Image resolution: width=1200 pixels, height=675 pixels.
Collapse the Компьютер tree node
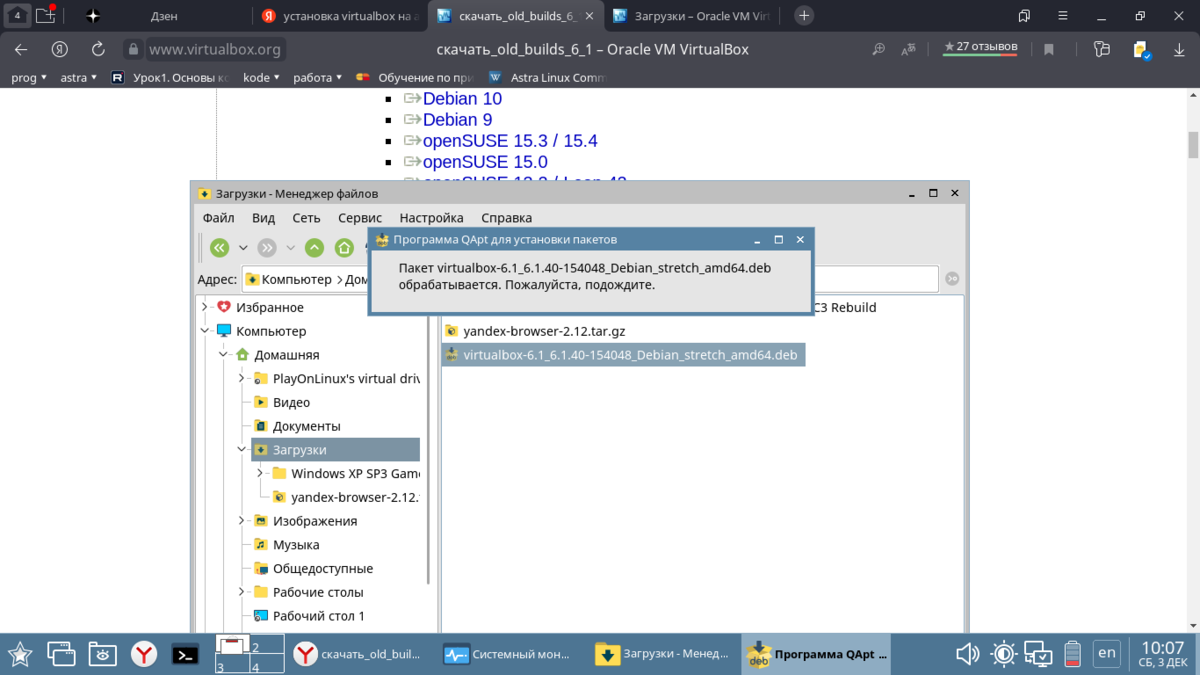205,331
